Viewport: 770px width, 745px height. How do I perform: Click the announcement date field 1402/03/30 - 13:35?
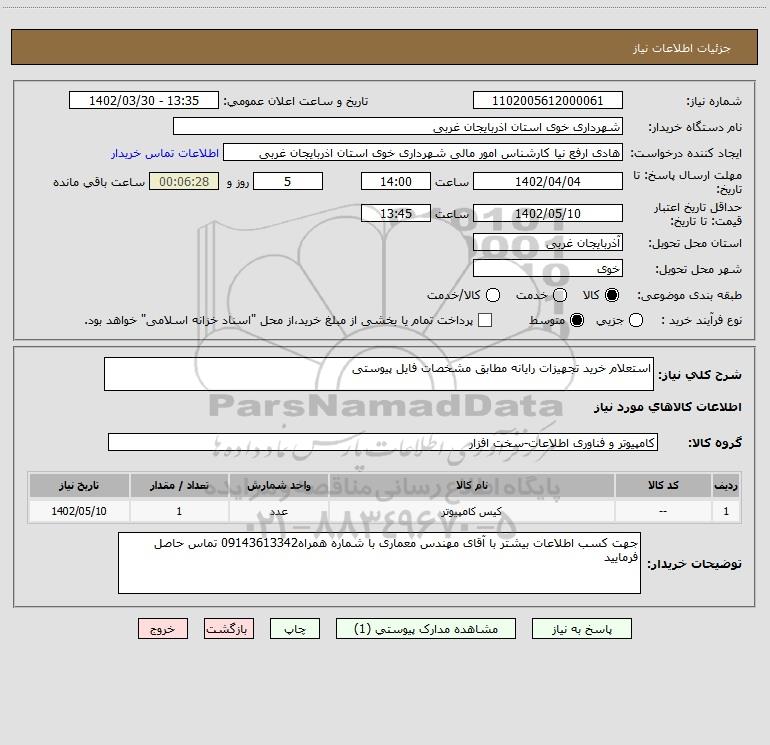[x=144, y=100]
